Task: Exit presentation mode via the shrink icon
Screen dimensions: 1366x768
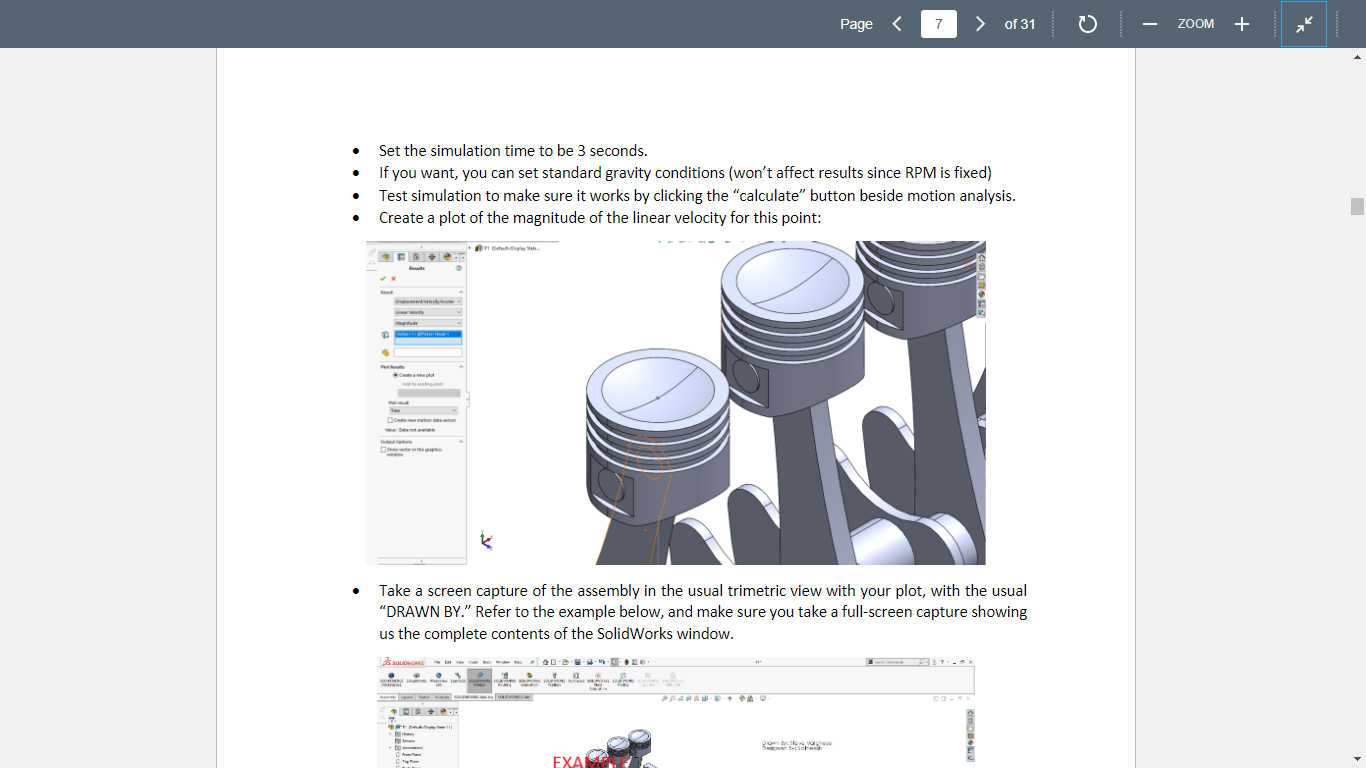Action: [x=1304, y=23]
